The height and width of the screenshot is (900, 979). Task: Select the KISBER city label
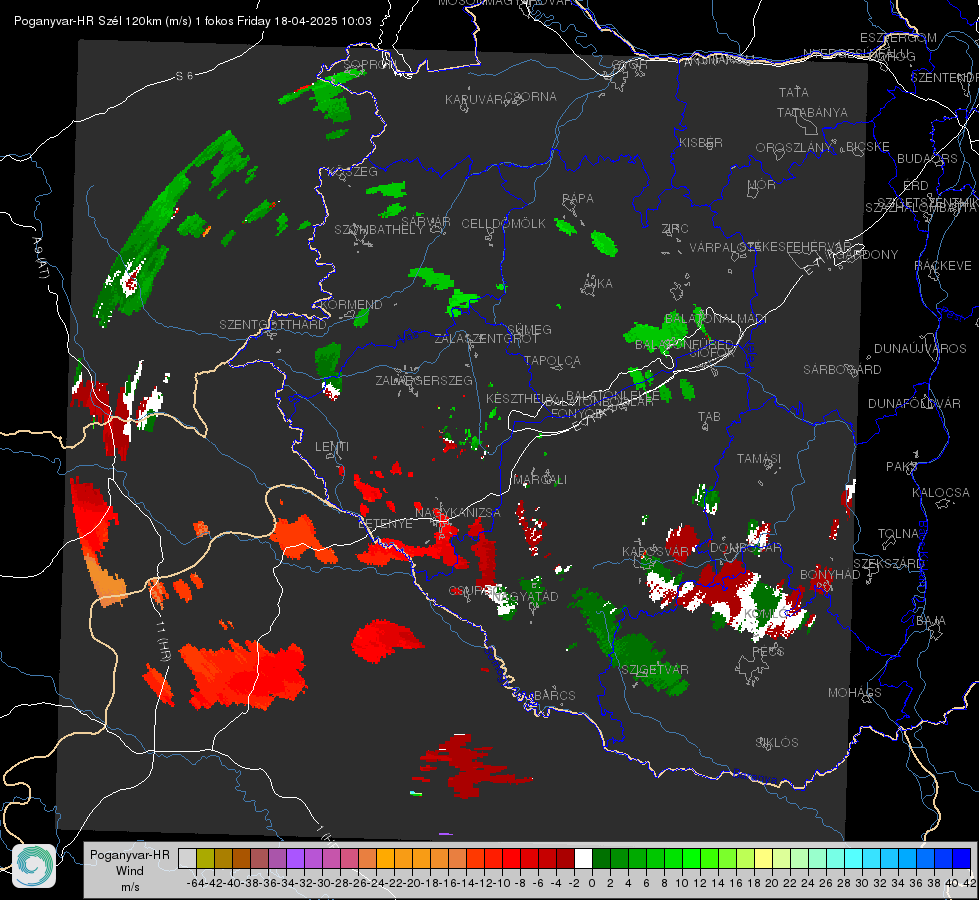tap(701, 142)
